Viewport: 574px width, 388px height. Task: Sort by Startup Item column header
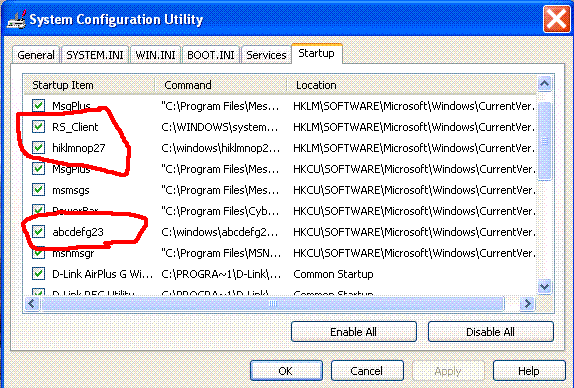pos(89,85)
